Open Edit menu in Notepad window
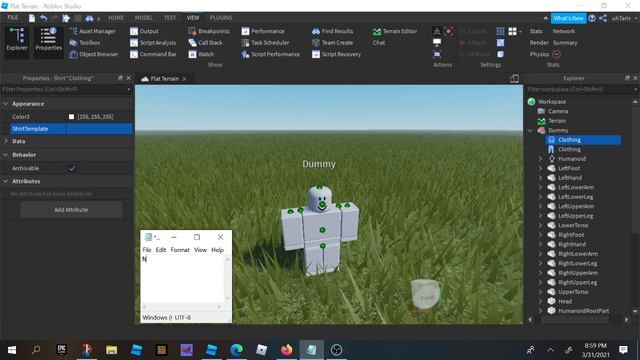640x360 pixels. click(x=161, y=250)
